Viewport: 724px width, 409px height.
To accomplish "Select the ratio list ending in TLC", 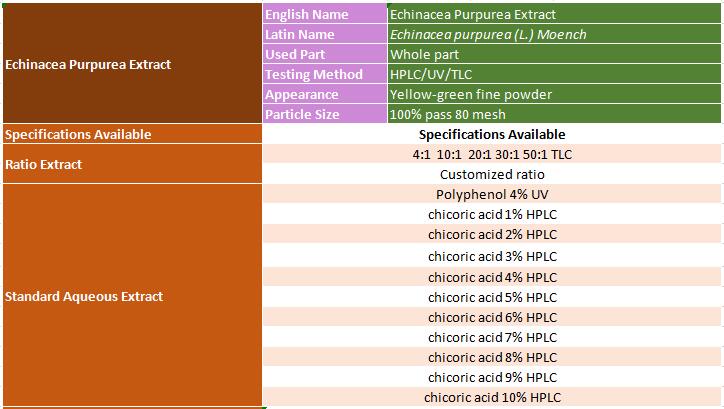I will click(492, 154).
